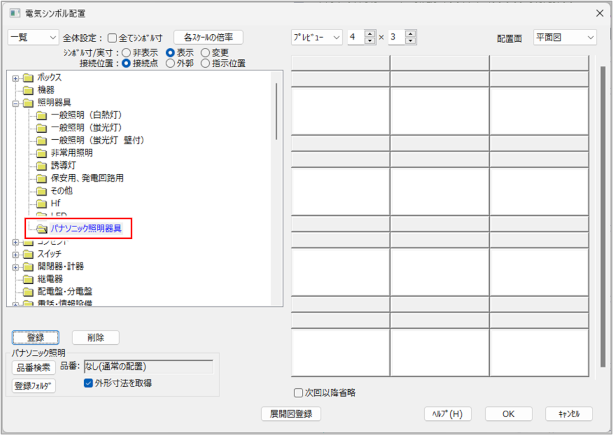Image resolution: width=613 pixels, height=435 pixels.
Task: Select the 一般照明（白熱灯）folder icon
Action: click(x=42, y=115)
